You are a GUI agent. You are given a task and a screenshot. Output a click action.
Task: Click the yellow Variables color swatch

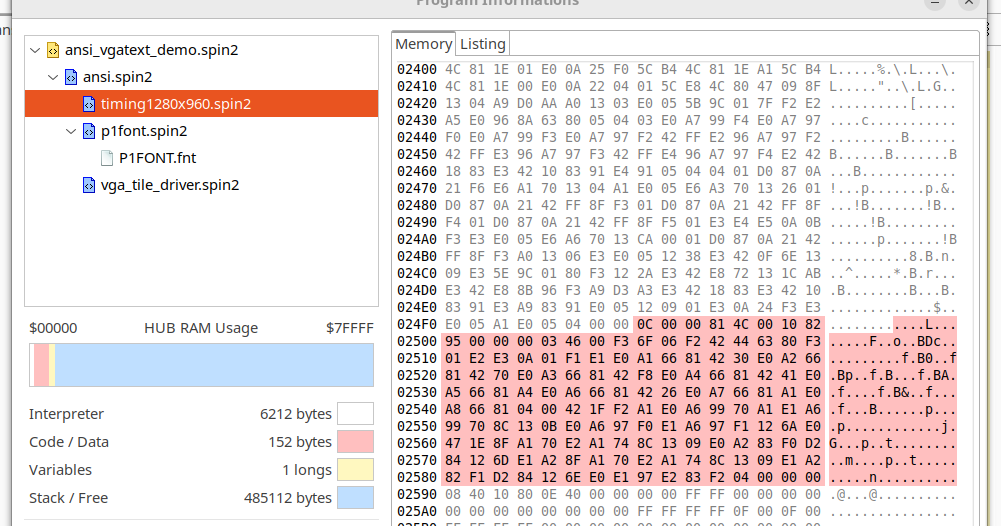pos(356,470)
